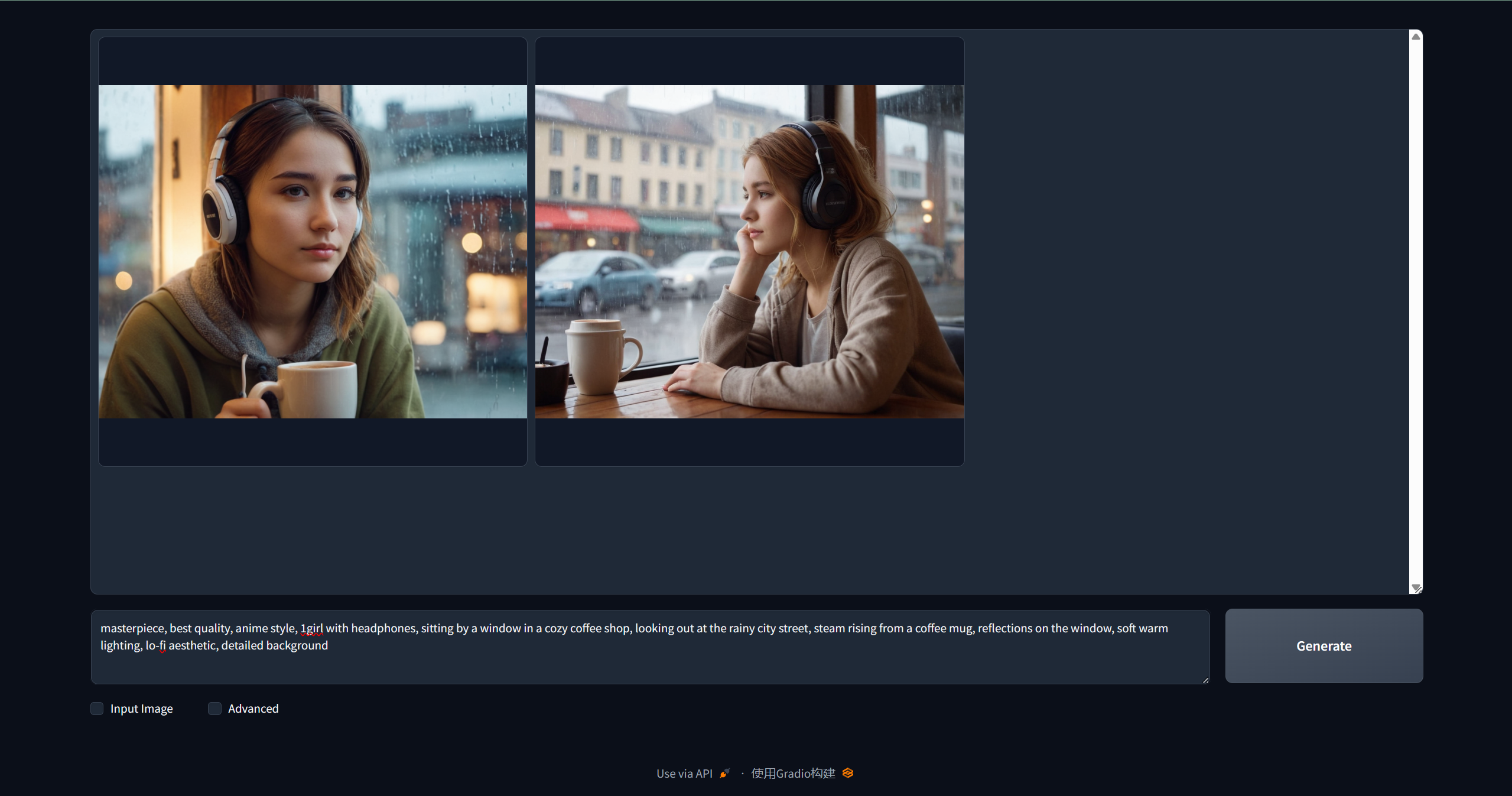Click the orange Gradio logo icon
Viewport: 1512px width, 796px height.
[848, 773]
